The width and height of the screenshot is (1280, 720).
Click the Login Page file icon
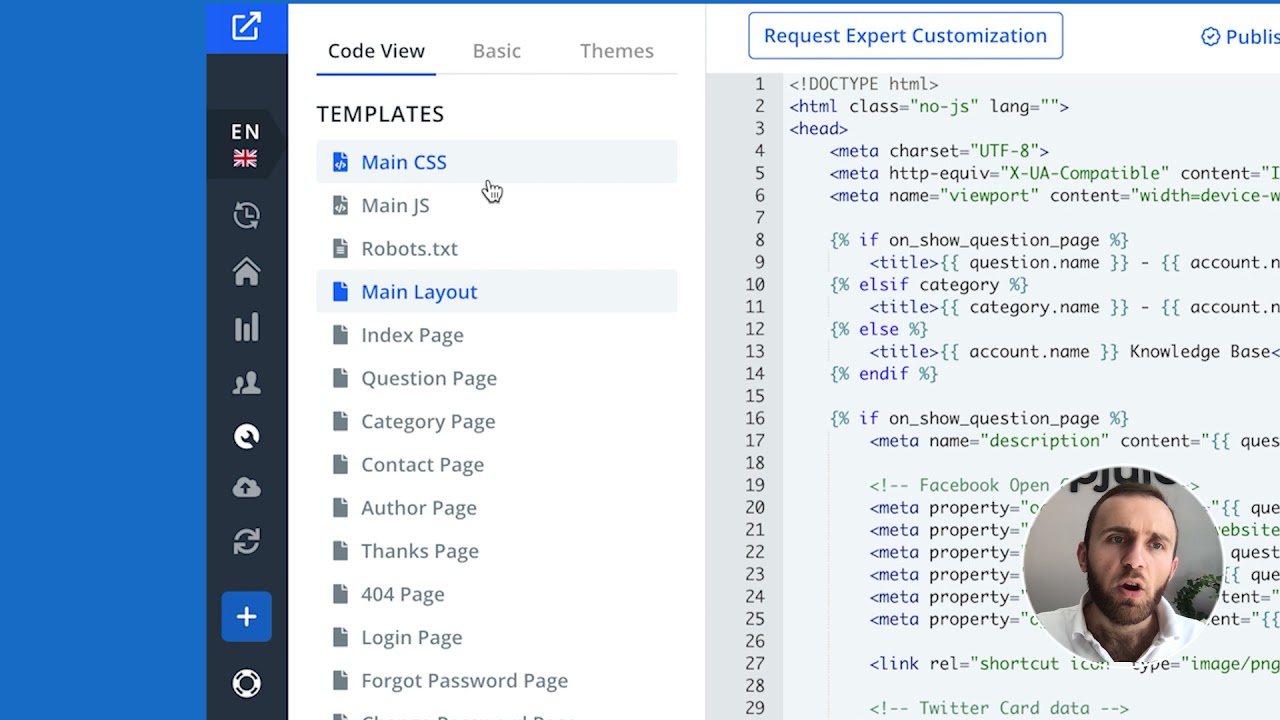pos(340,637)
